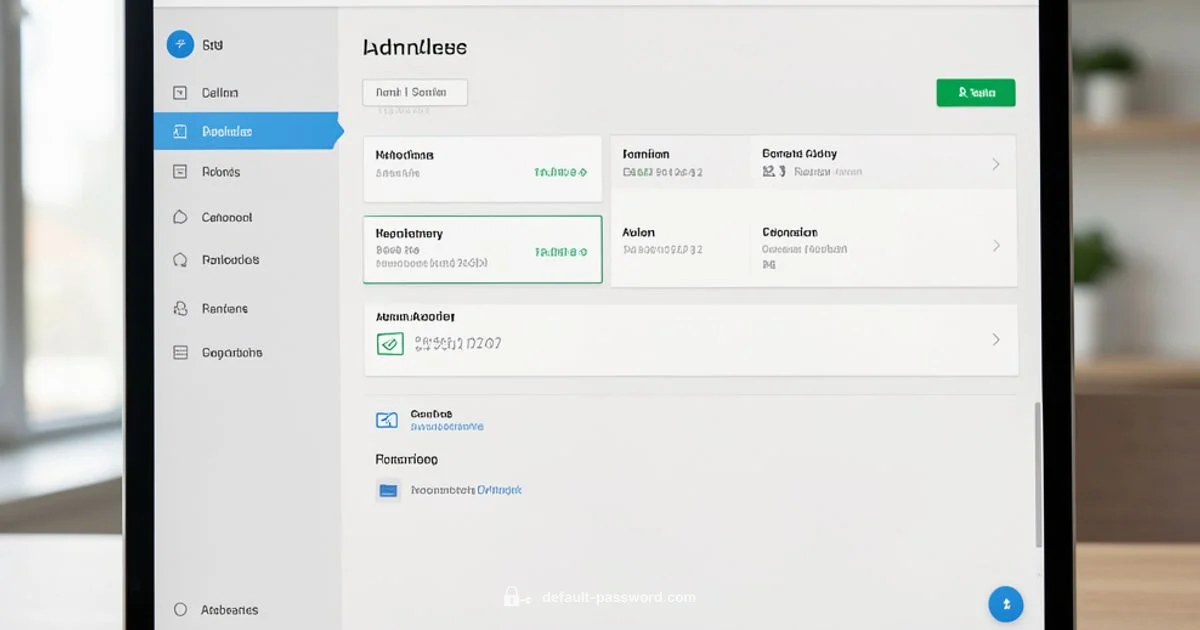1200x630 pixels.
Task: Click the blue circular upload button bottom right
Action: pyautogui.click(x=1006, y=604)
